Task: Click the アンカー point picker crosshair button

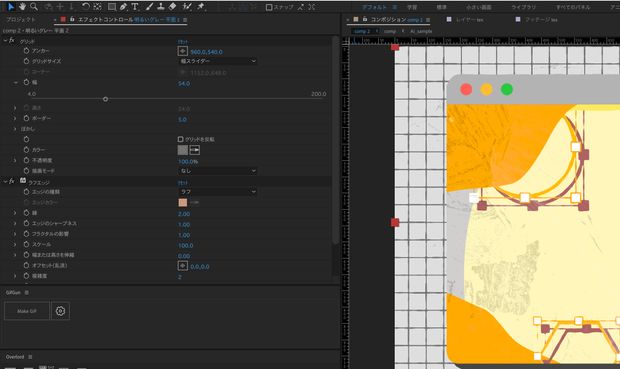Action: tap(183, 51)
